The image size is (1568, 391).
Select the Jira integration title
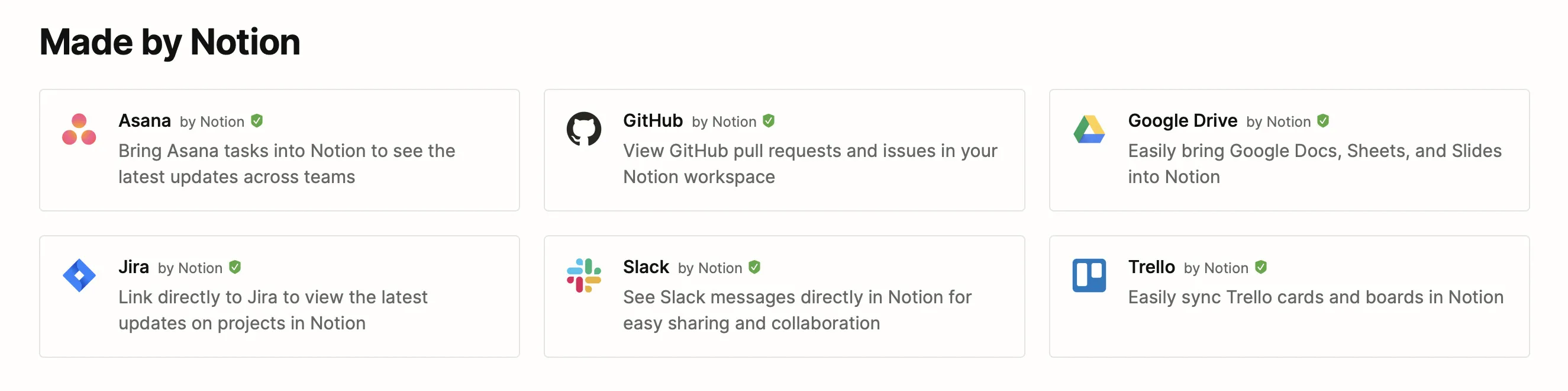[133, 267]
